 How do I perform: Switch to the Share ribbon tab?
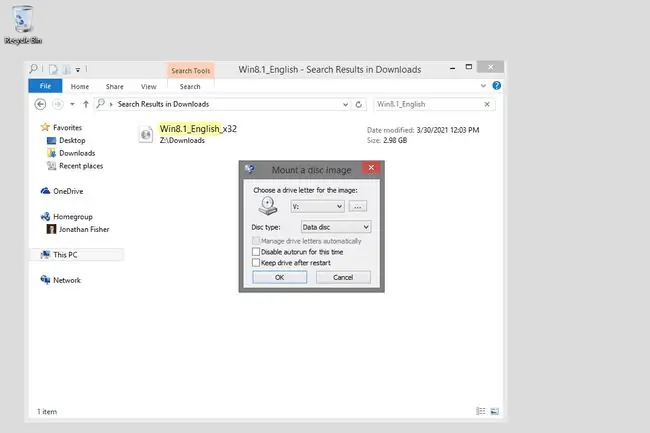114,87
